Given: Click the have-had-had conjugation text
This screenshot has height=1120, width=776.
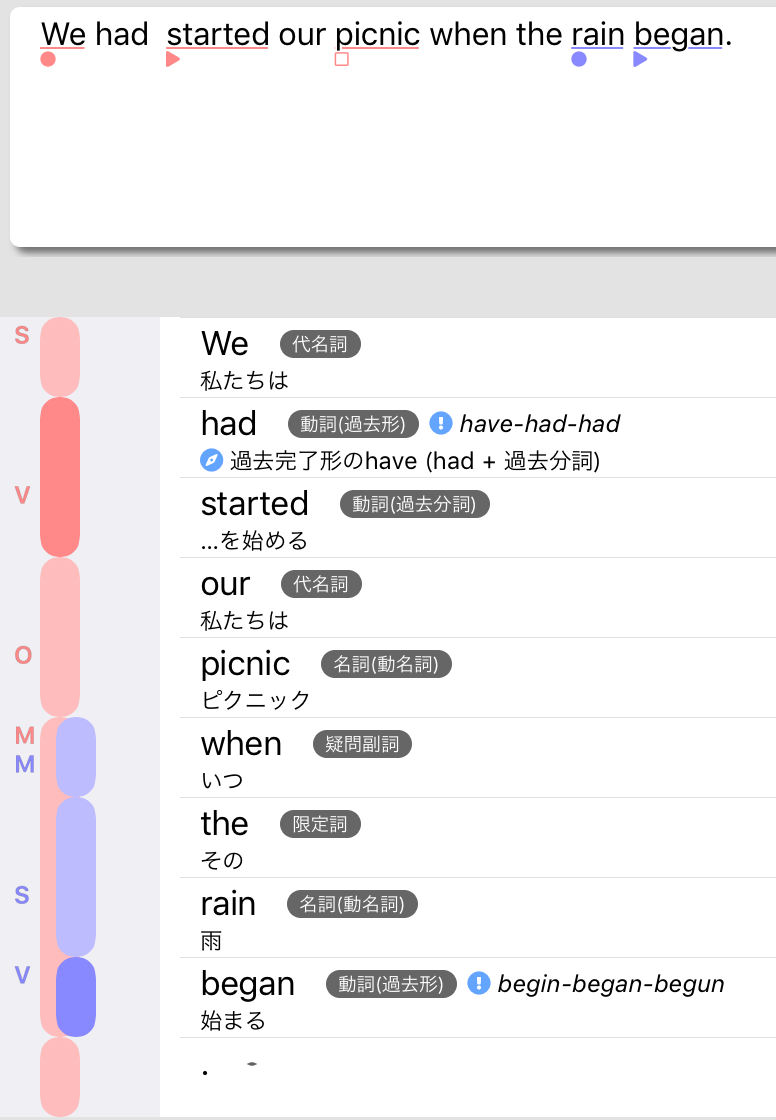Looking at the screenshot, I should pos(539,424).
